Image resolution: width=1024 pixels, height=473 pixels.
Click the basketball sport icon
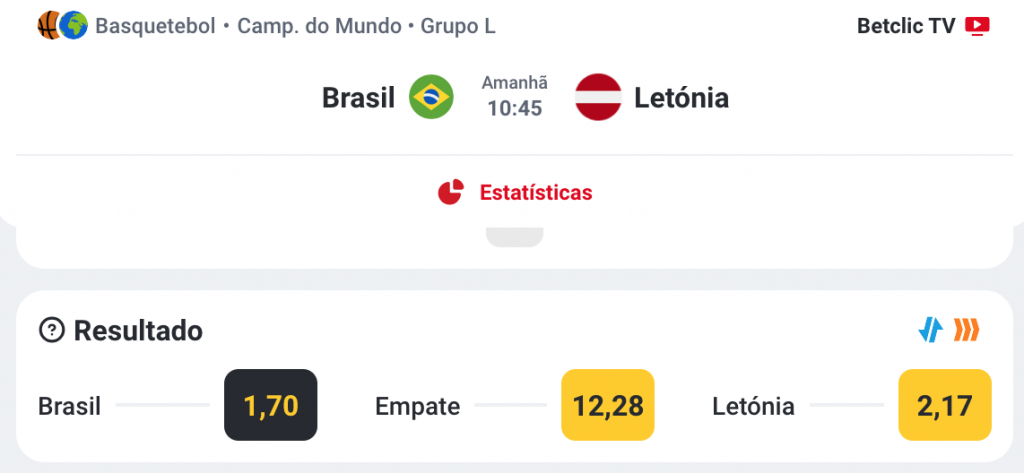[48, 25]
